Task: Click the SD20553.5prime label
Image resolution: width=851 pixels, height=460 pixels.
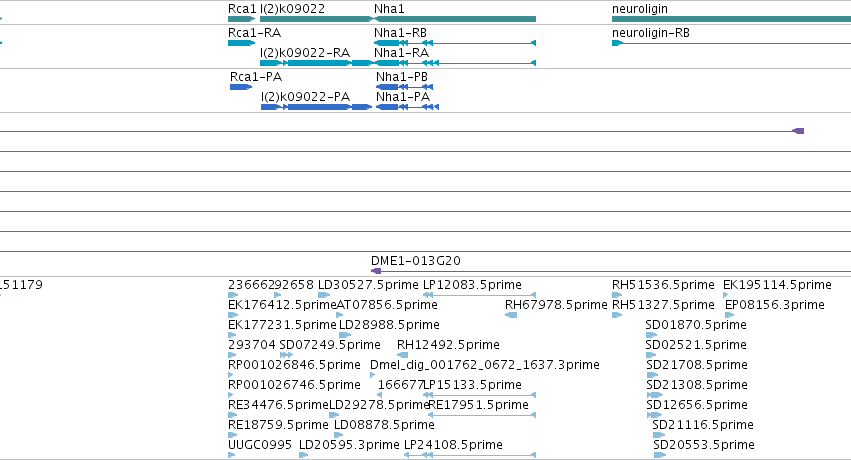Action: click(x=704, y=445)
